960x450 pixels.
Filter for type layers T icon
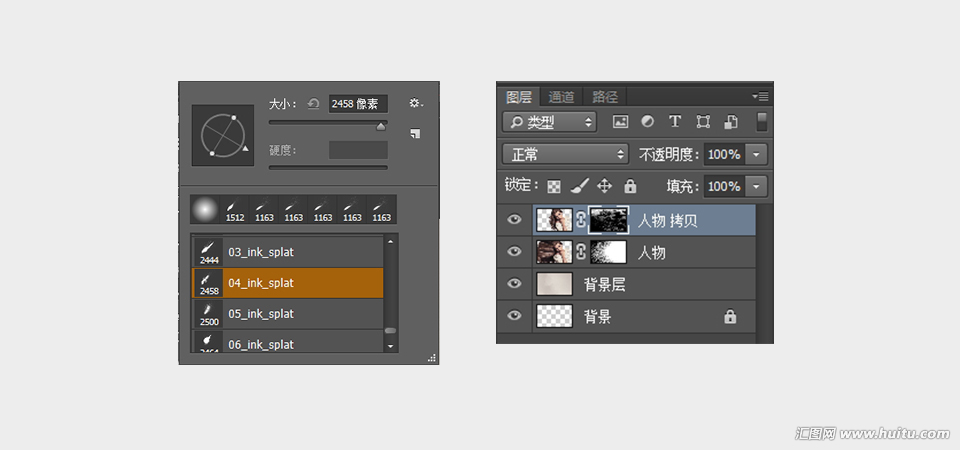675,121
